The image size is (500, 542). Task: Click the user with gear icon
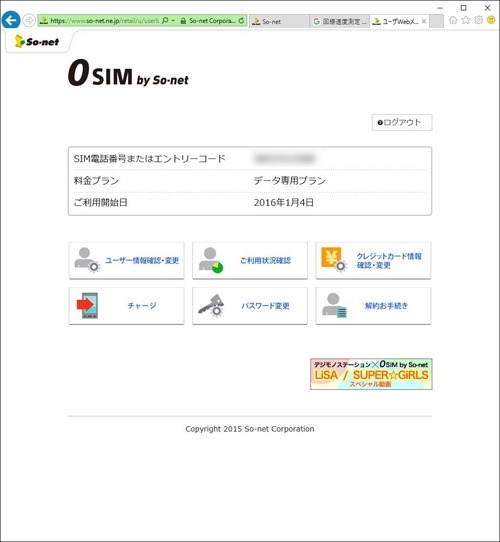click(x=87, y=260)
